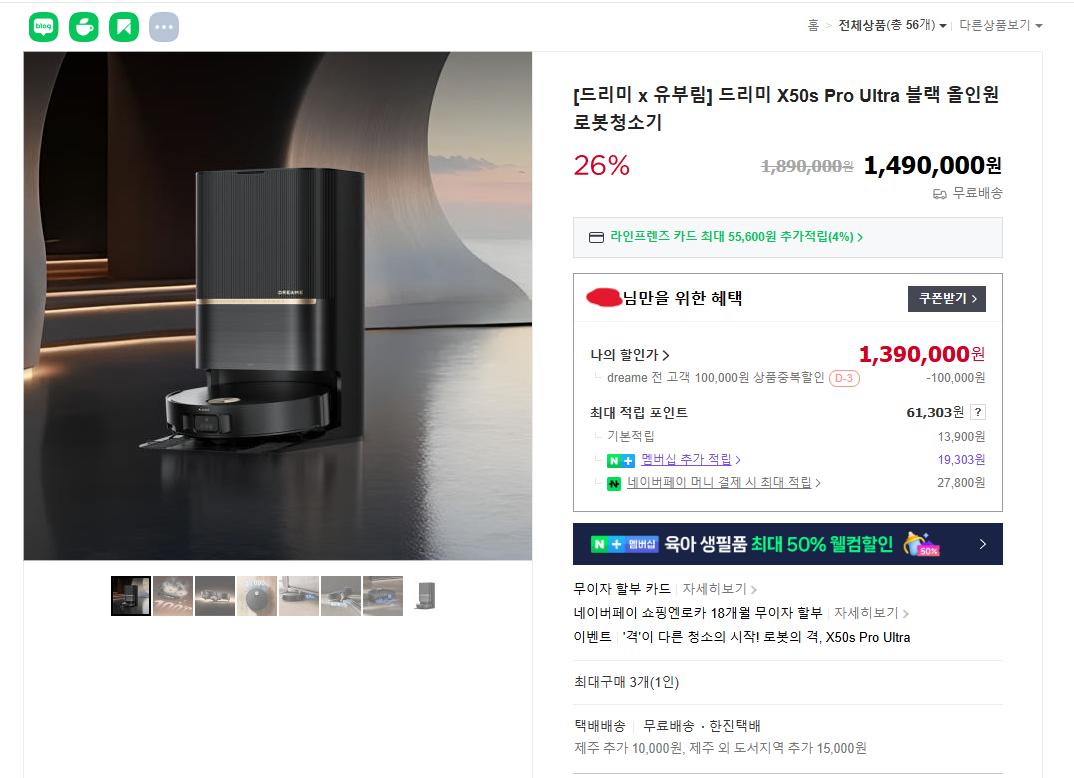
Task: Share via the green blog icon
Action: pos(43,27)
